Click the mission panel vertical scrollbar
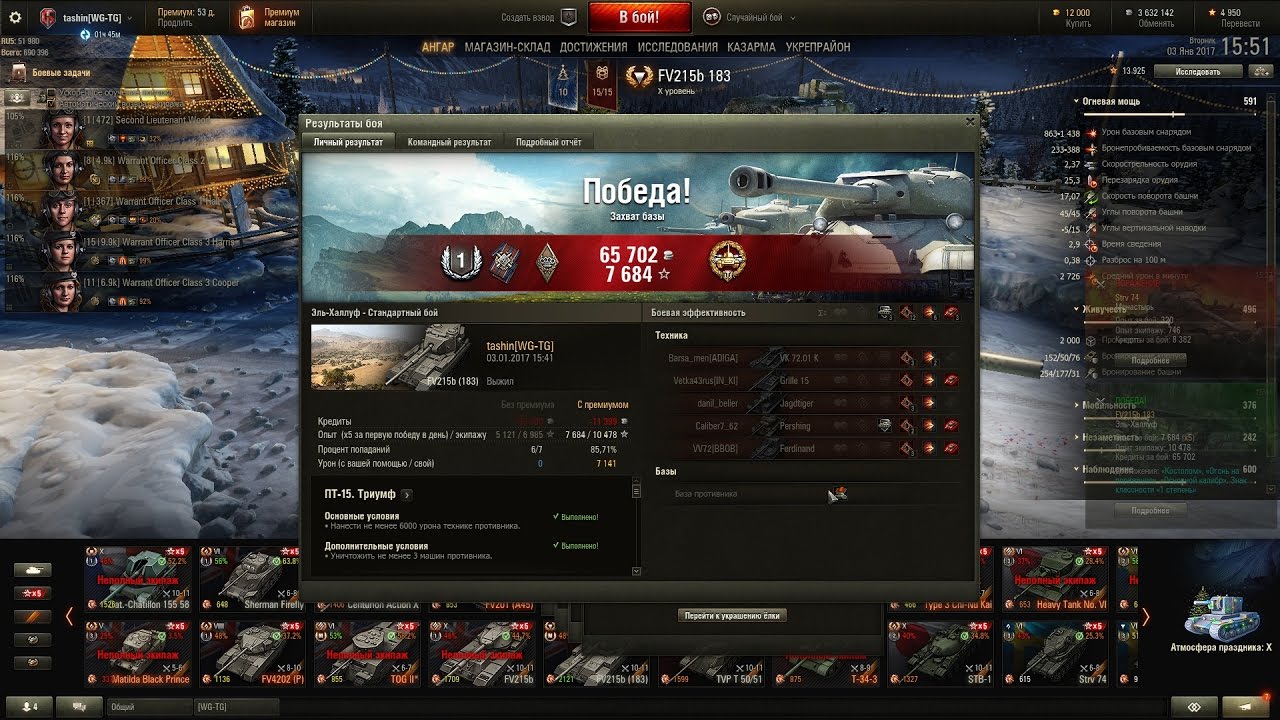Viewport: 1280px width, 720px height. pyautogui.click(x=636, y=528)
